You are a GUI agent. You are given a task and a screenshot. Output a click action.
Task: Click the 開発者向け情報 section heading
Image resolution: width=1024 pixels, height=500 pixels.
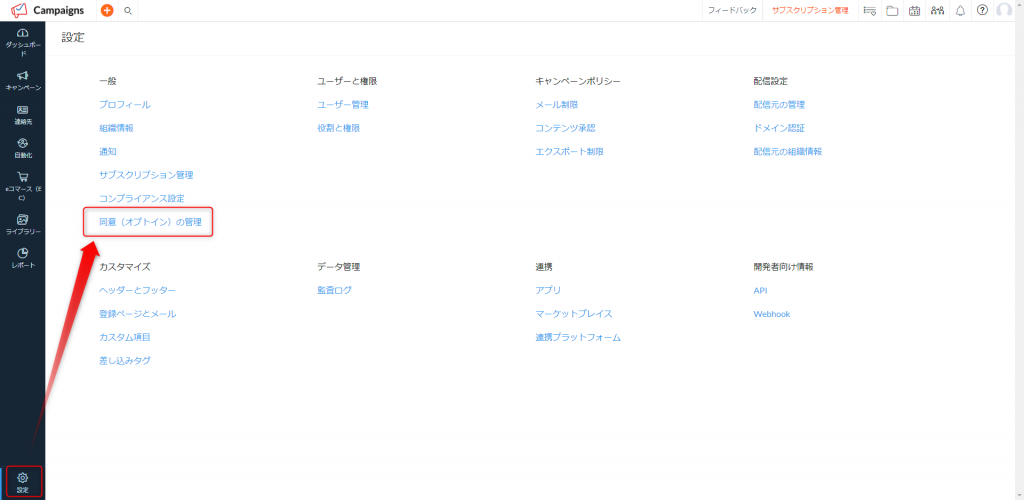coord(783,267)
